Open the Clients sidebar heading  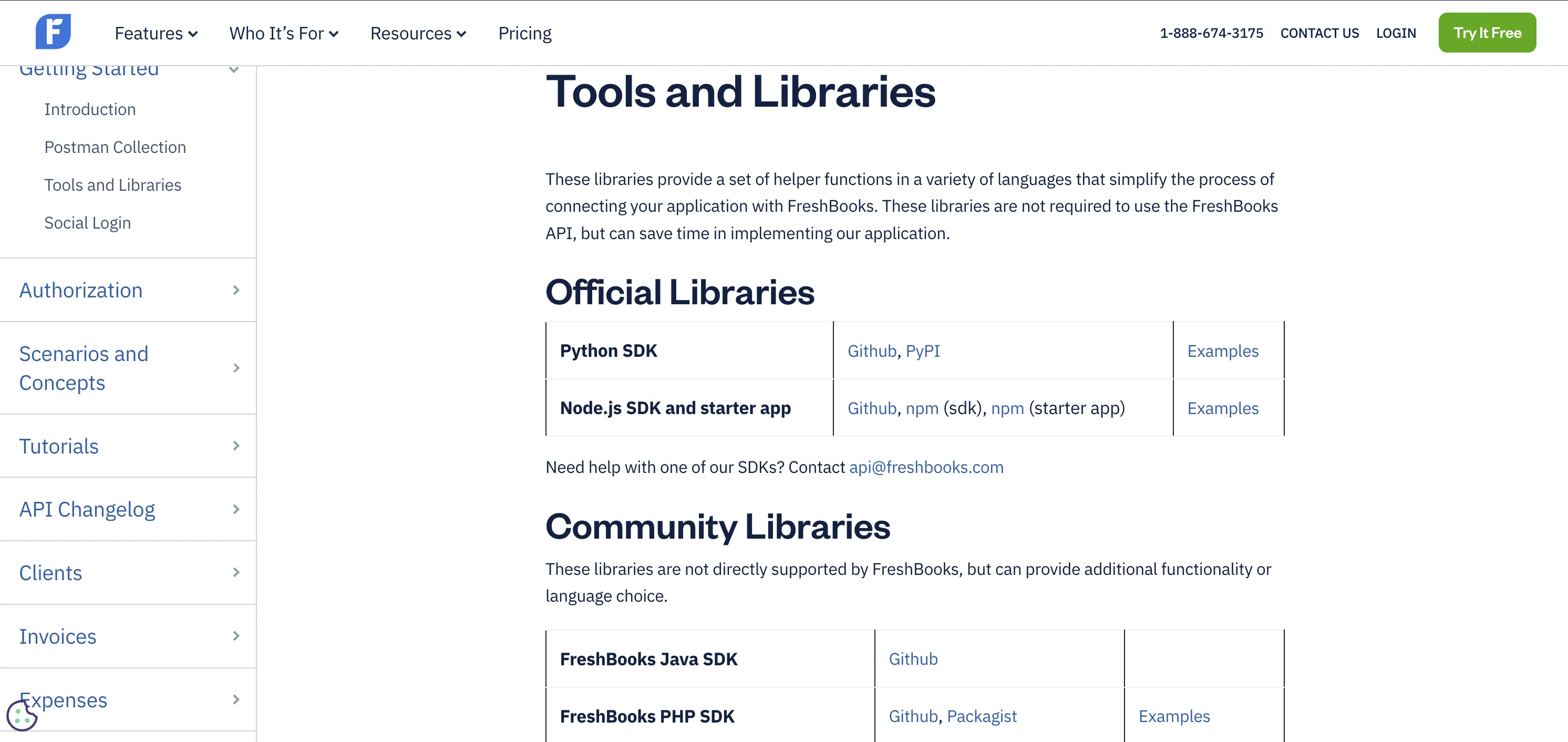point(50,573)
